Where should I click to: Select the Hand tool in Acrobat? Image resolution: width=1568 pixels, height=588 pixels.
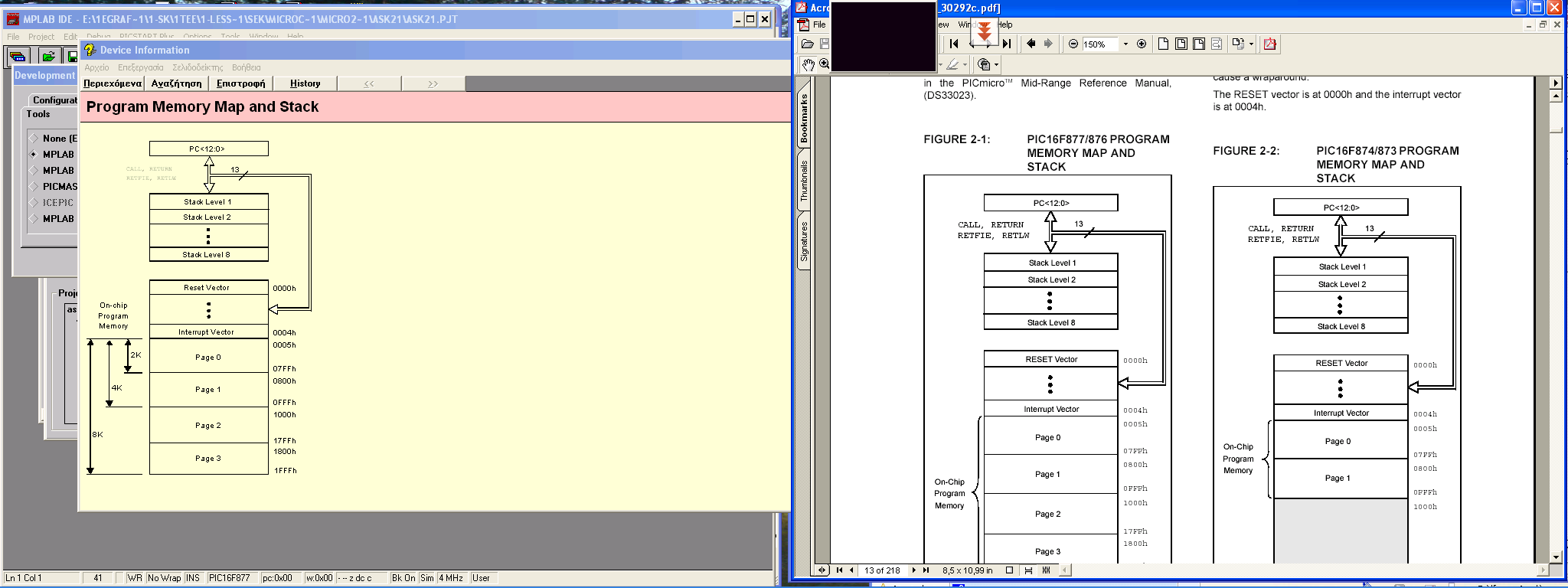tap(808, 64)
